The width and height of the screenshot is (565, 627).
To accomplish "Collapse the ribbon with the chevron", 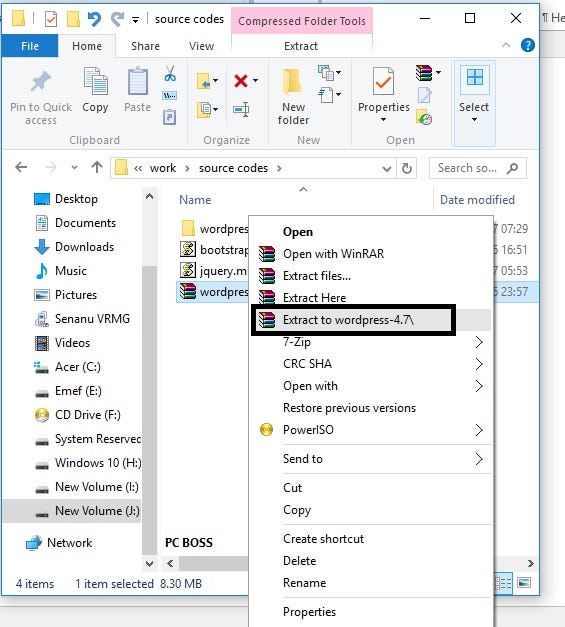I will pyautogui.click(x=506, y=45).
